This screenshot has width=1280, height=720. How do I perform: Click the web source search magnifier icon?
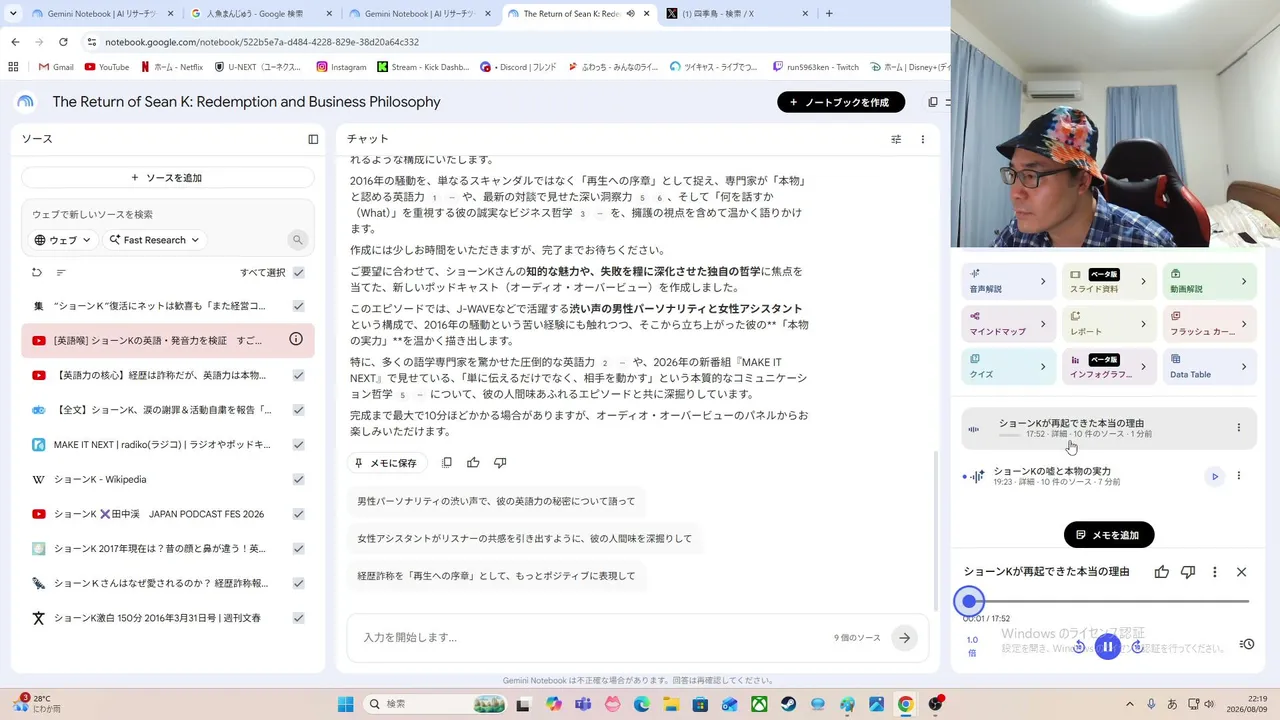pos(297,240)
